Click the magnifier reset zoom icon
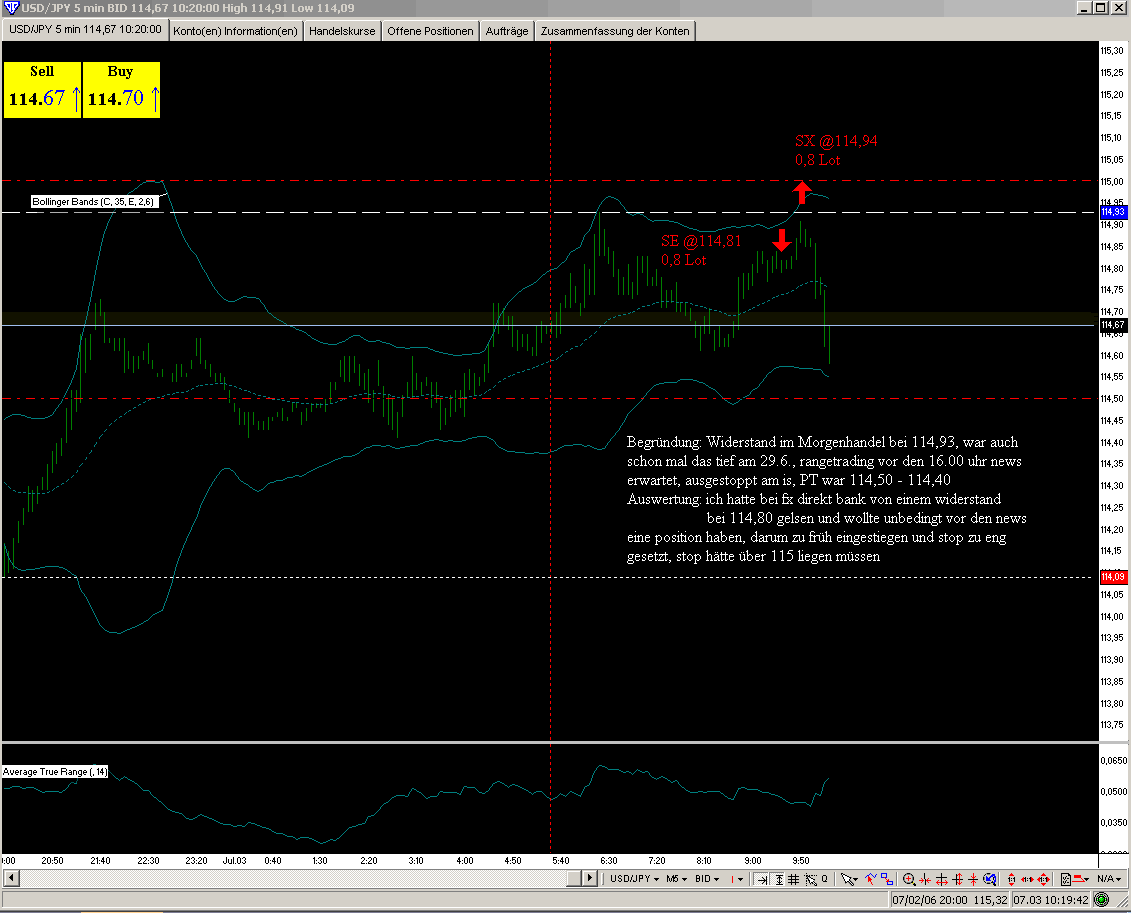 [x=989, y=879]
